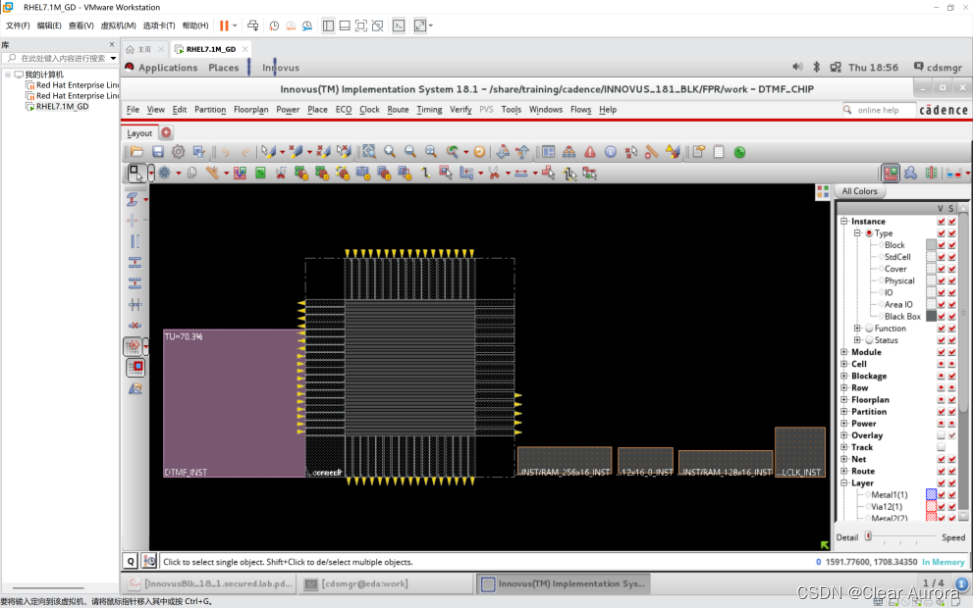Zoom out with the minus magnifier

(x=410, y=152)
